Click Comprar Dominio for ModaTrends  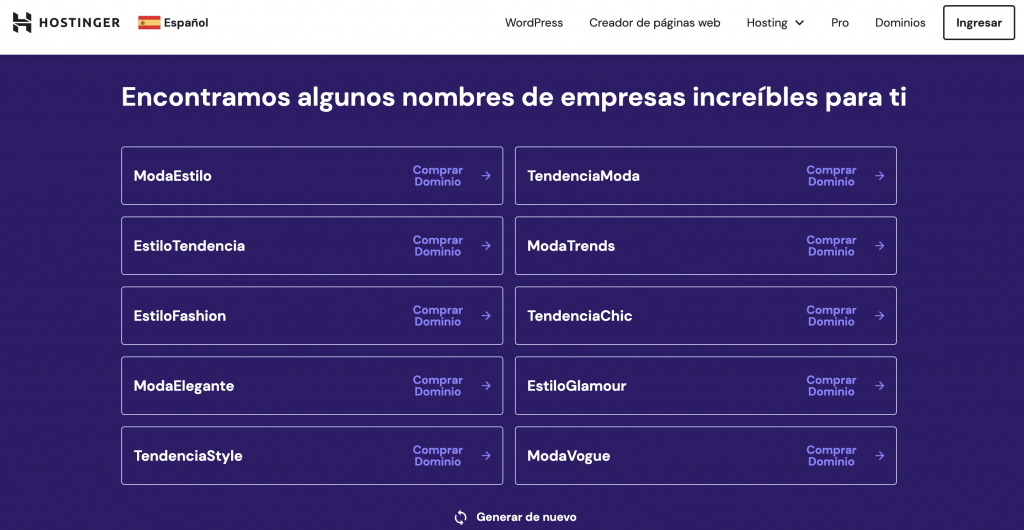click(x=831, y=246)
